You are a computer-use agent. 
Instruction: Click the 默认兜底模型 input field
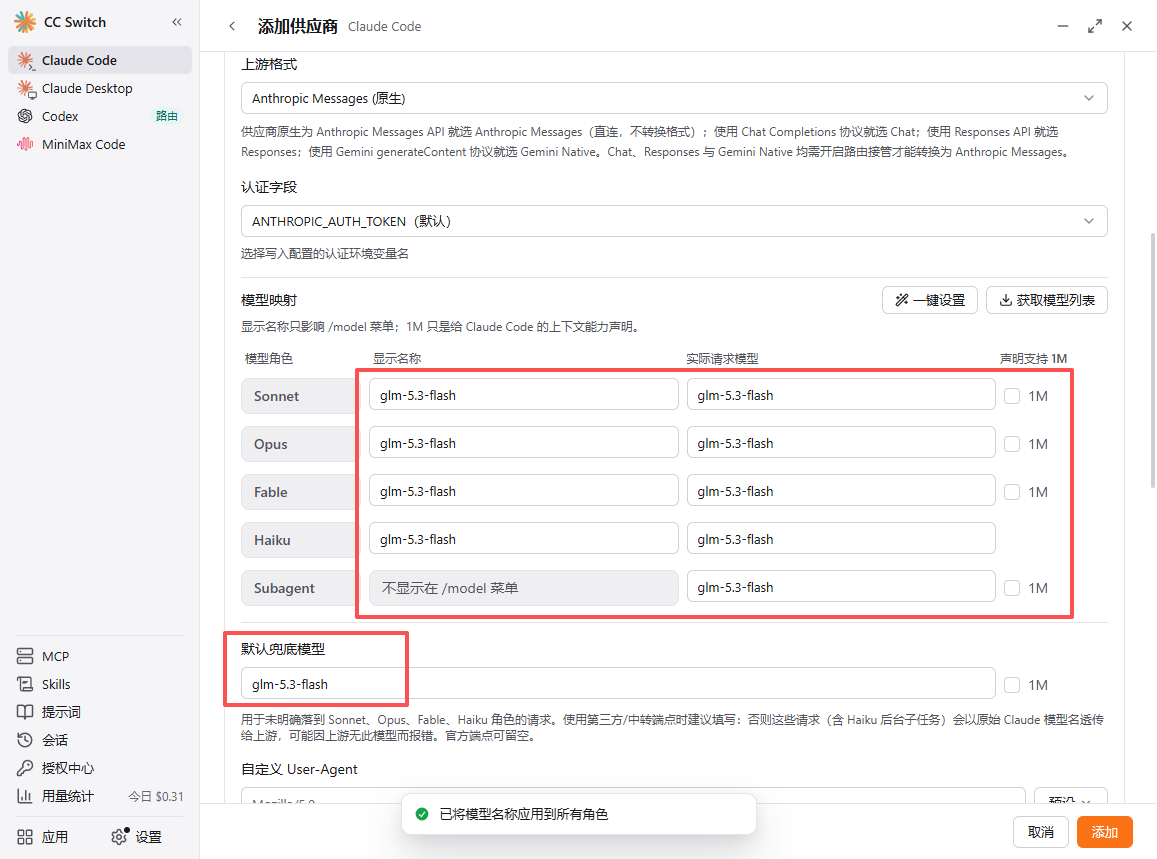(x=618, y=684)
